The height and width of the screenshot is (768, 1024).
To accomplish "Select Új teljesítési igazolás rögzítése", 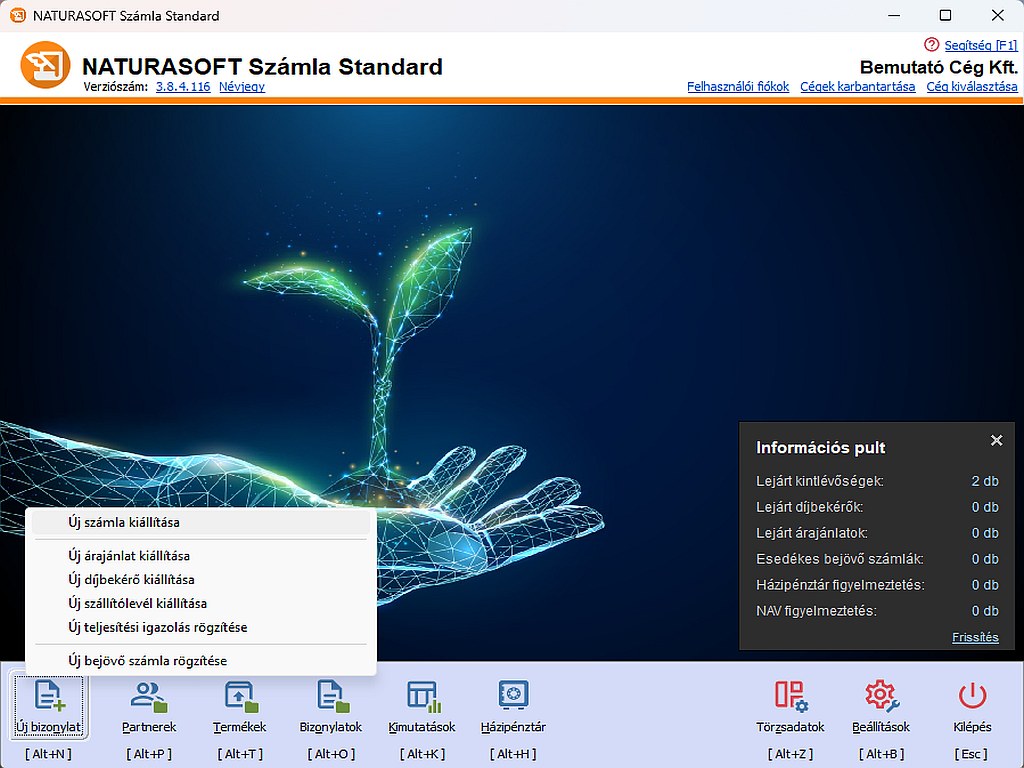I will [157, 628].
